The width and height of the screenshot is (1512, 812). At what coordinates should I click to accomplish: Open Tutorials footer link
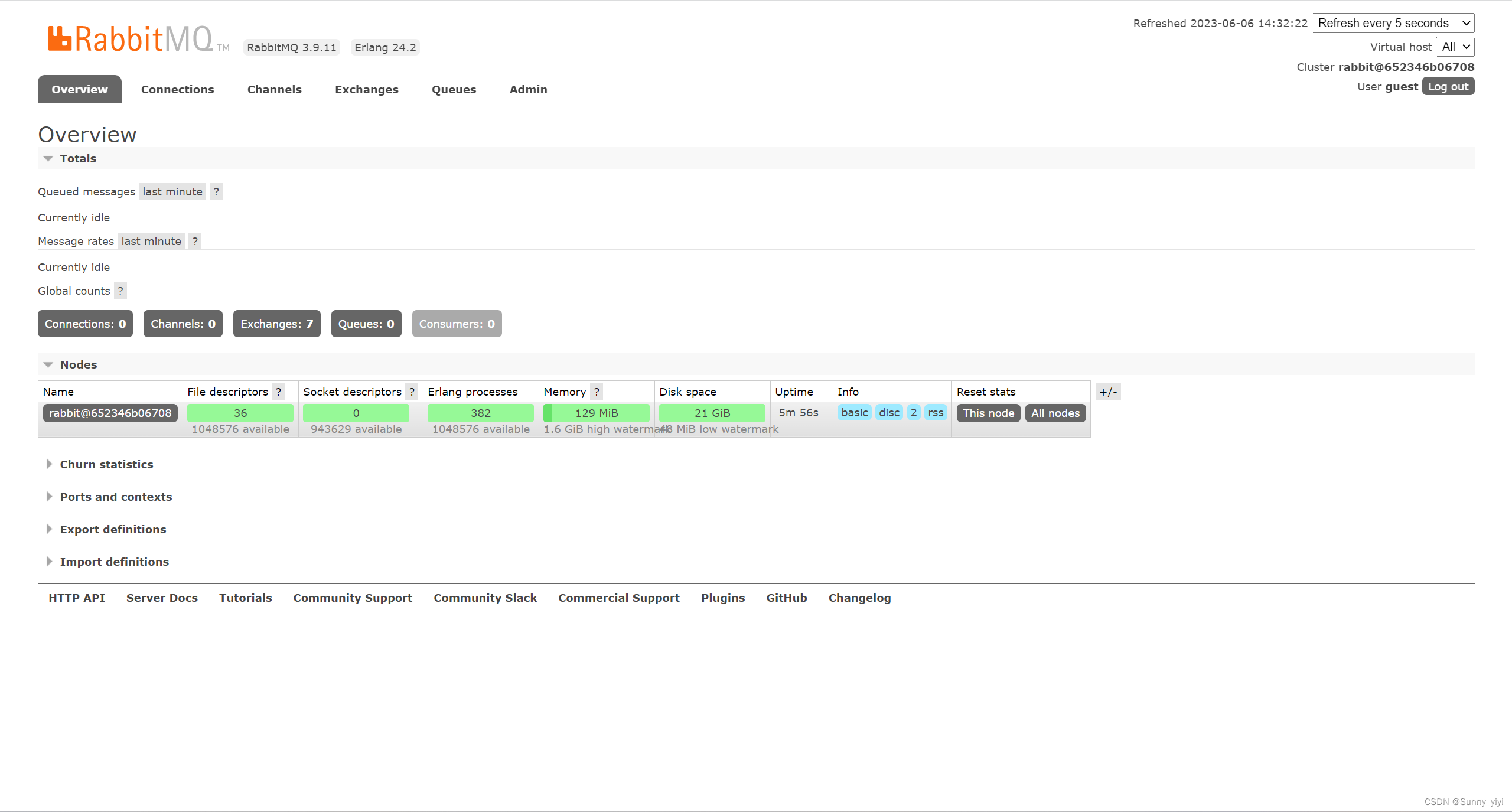(x=245, y=598)
